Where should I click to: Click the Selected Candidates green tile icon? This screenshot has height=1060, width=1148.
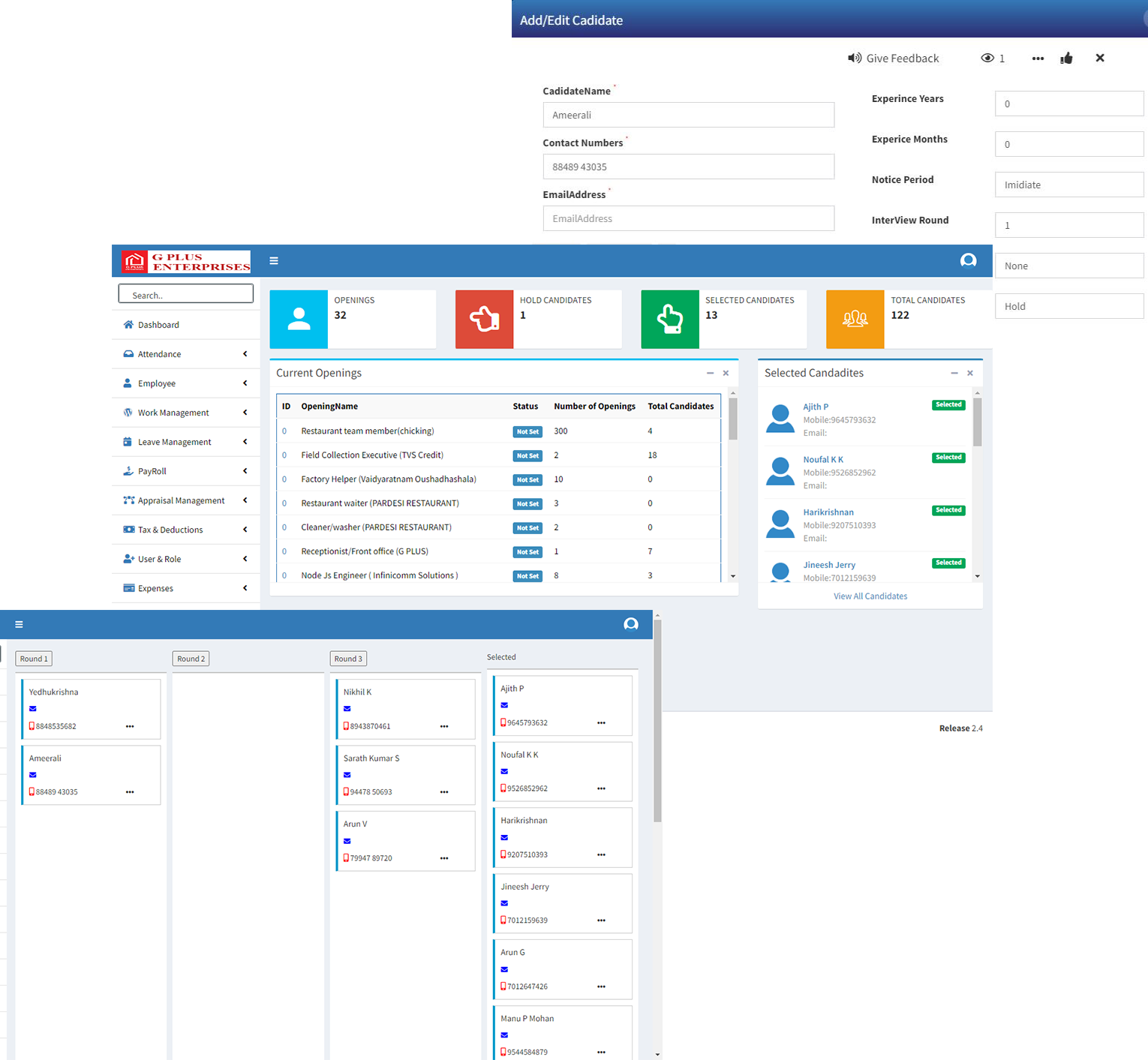point(669,320)
